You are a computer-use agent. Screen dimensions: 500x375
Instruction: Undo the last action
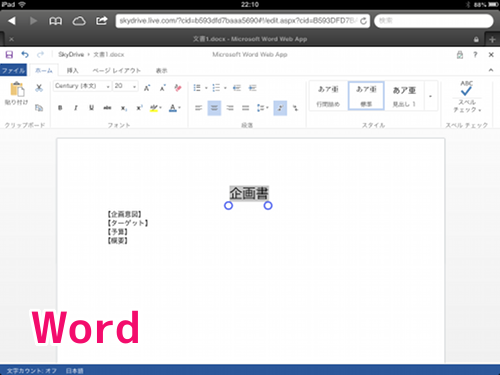click(25, 54)
